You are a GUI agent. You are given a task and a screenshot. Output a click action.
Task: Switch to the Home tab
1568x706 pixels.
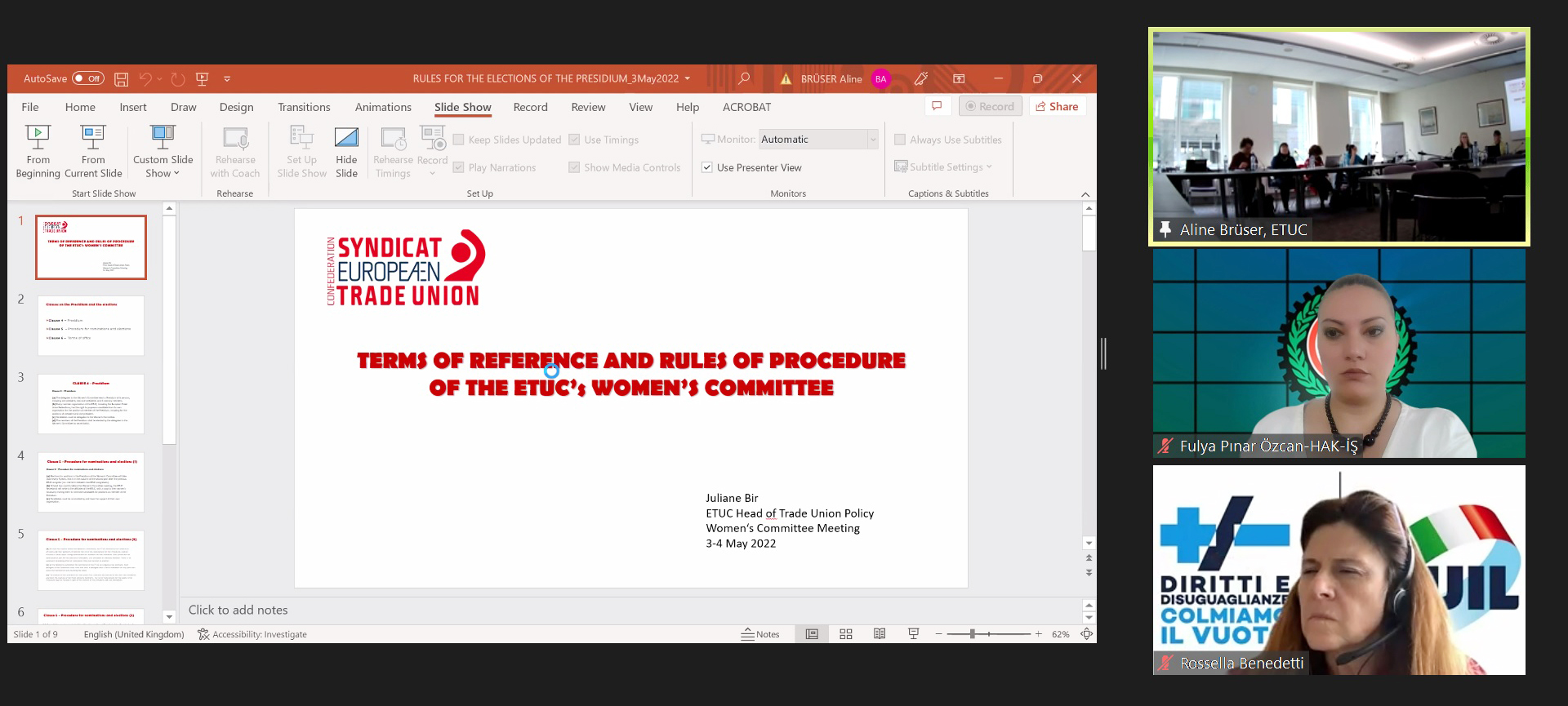(x=80, y=107)
